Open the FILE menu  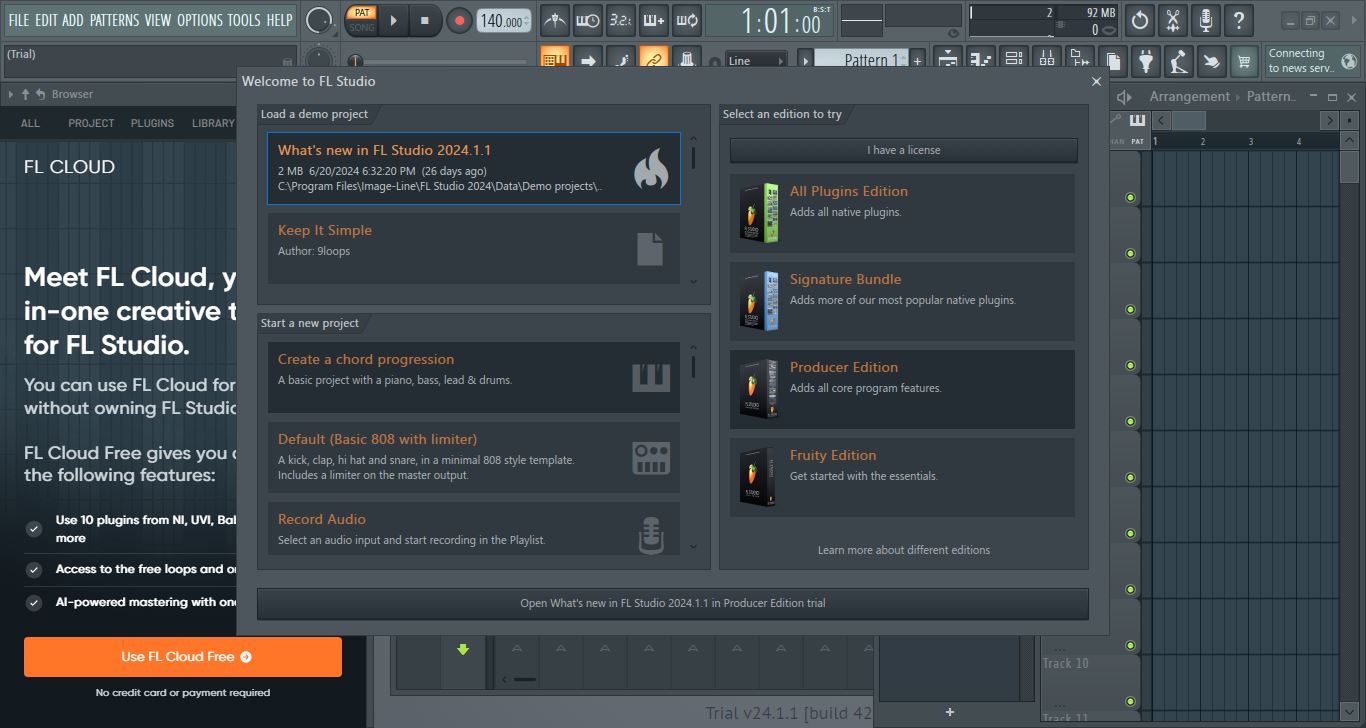pyautogui.click(x=18, y=20)
